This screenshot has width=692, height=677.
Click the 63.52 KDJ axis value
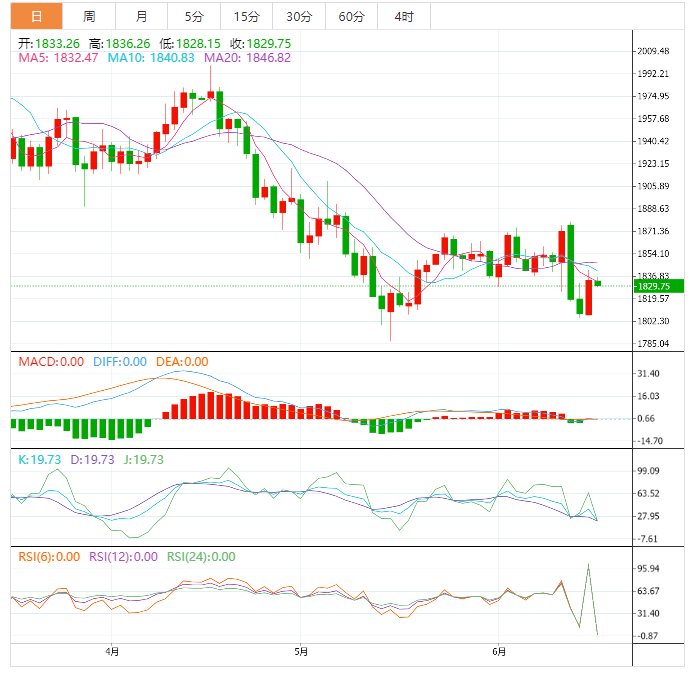click(x=648, y=493)
